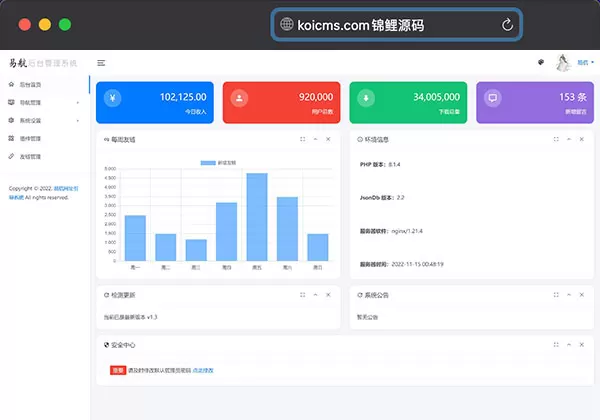The image size is (600, 420).
Task: Click the plugin grid icon in sidebar
Action: (x=11, y=138)
